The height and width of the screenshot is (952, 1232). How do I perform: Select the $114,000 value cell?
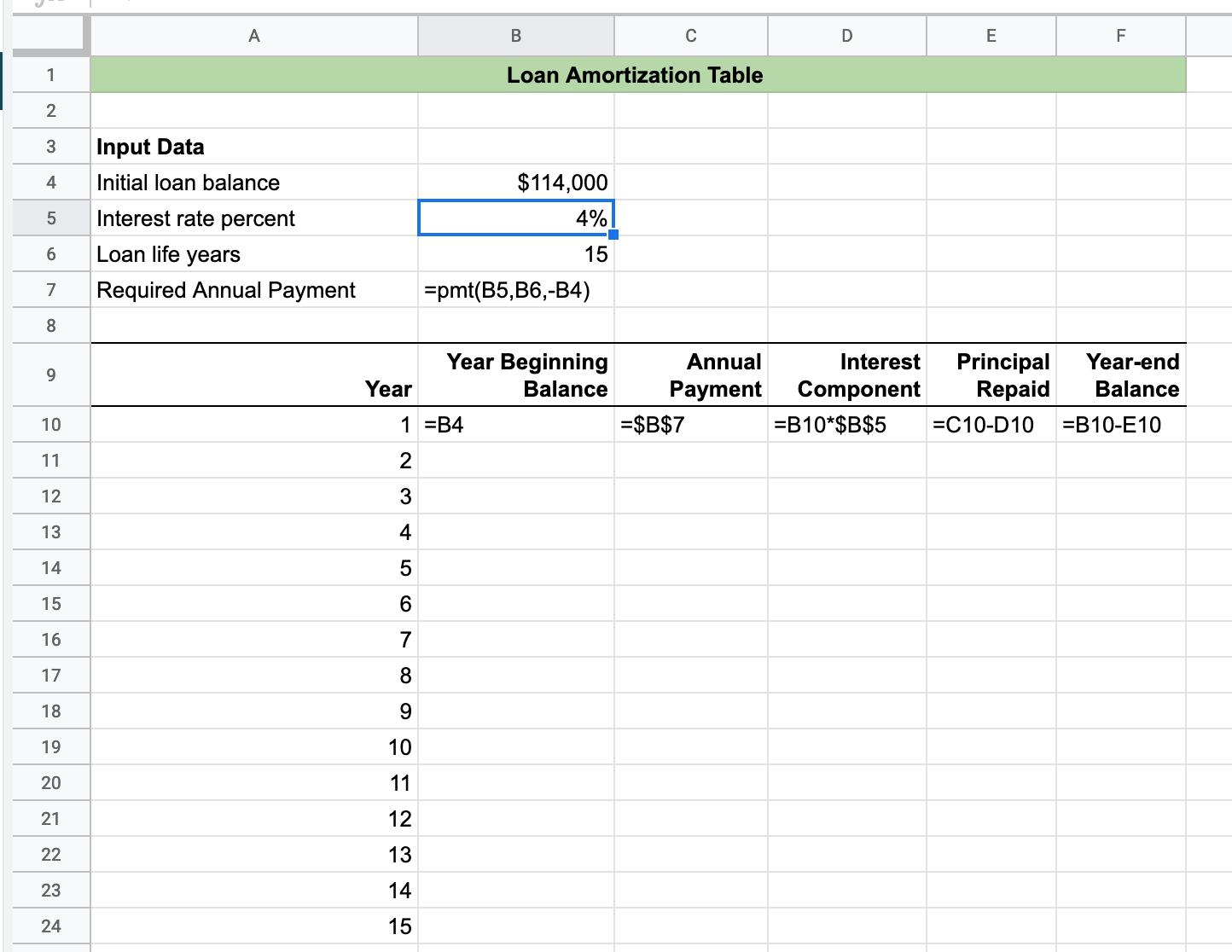point(516,183)
